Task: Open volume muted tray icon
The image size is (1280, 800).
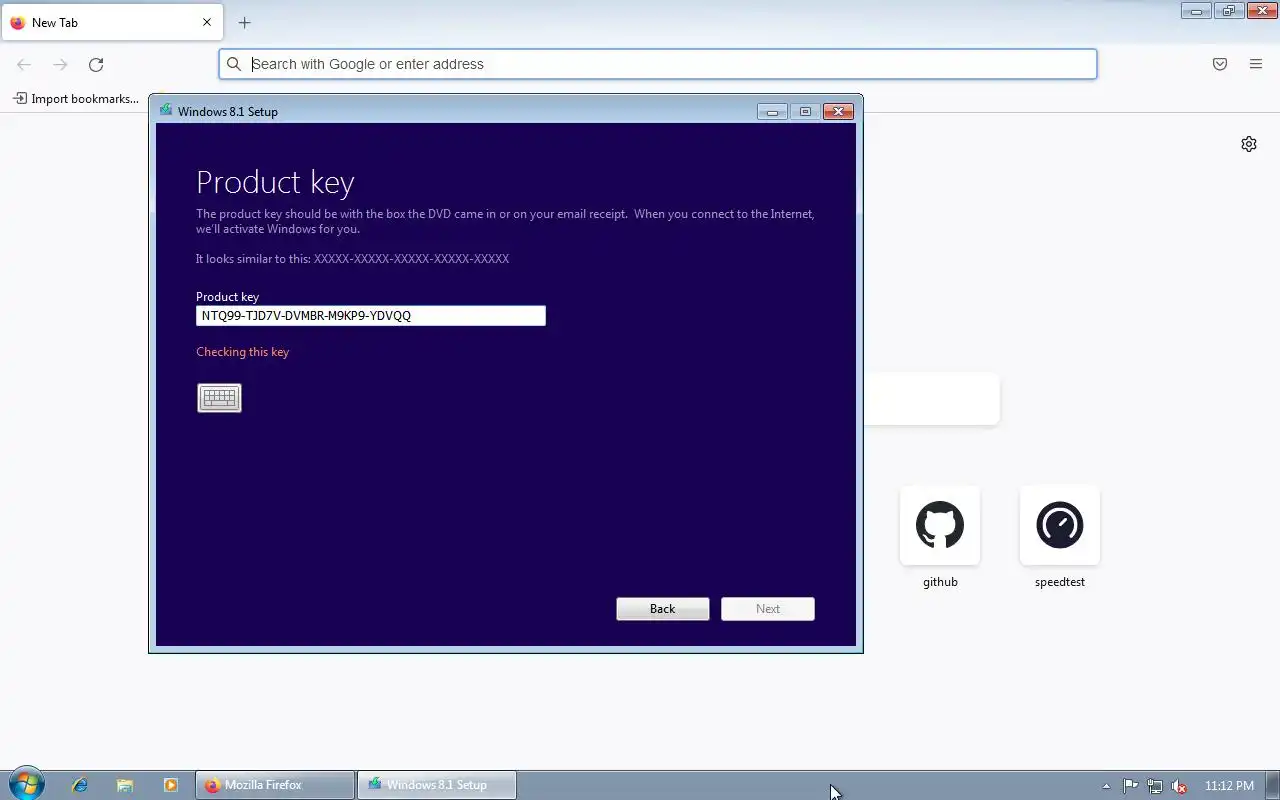Action: 1180,786
